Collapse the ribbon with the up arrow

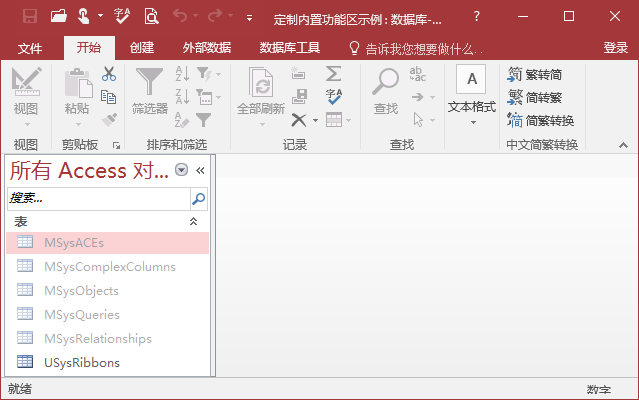point(623,145)
